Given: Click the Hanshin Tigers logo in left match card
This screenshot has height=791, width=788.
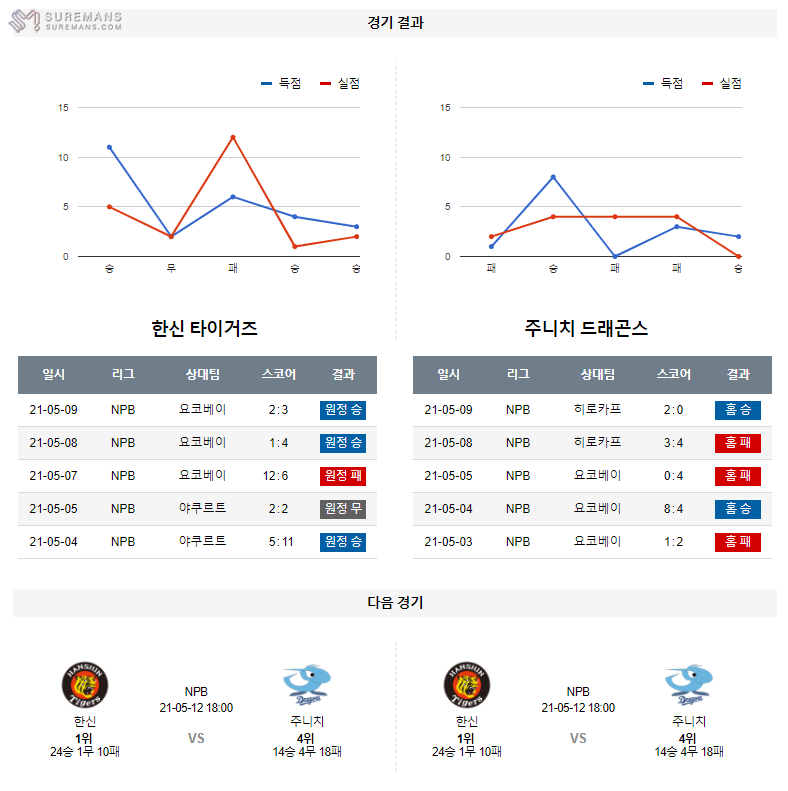Looking at the screenshot, I should [85, 685].
